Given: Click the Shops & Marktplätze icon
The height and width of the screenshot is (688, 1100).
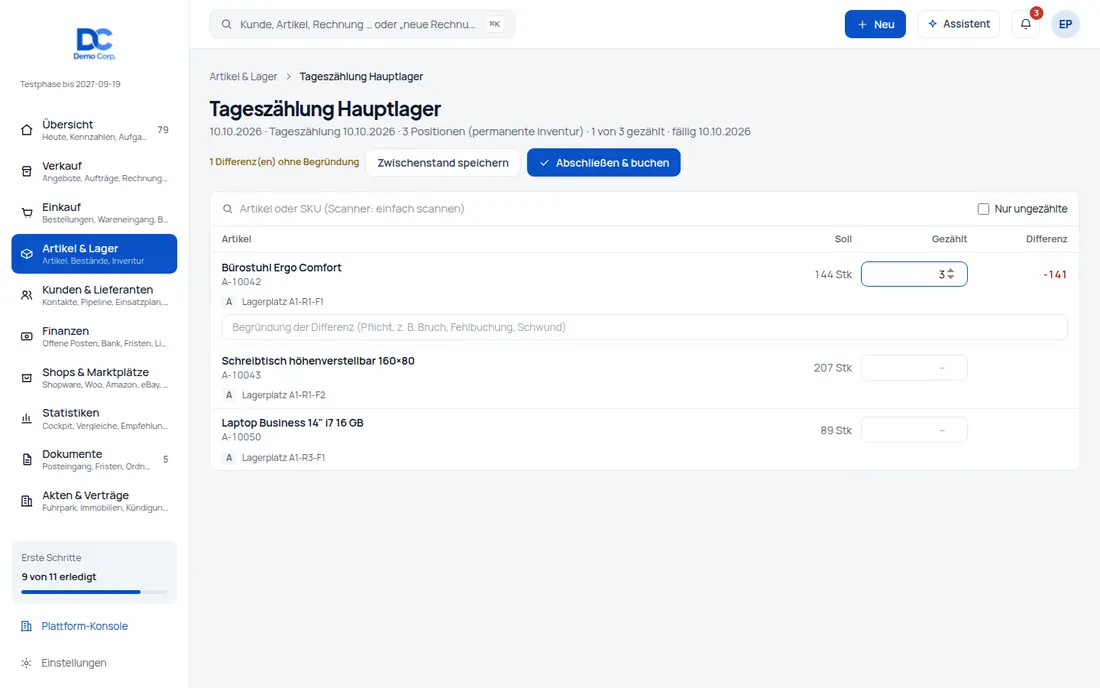Looking at the screenshot, I should (27, 378).
